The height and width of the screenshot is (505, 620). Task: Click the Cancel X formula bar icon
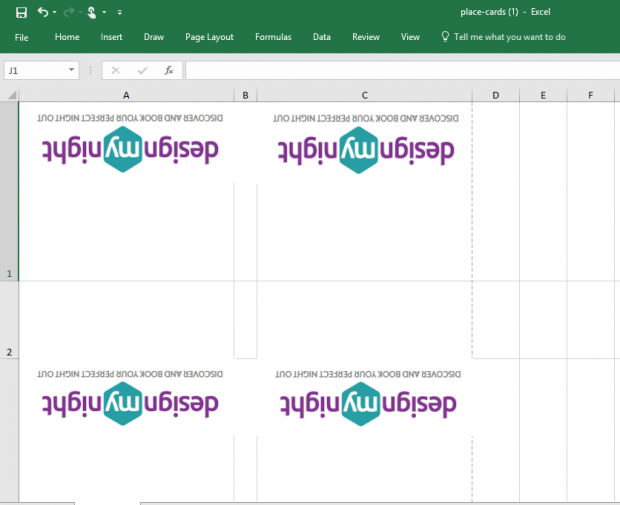coord(115,70)
